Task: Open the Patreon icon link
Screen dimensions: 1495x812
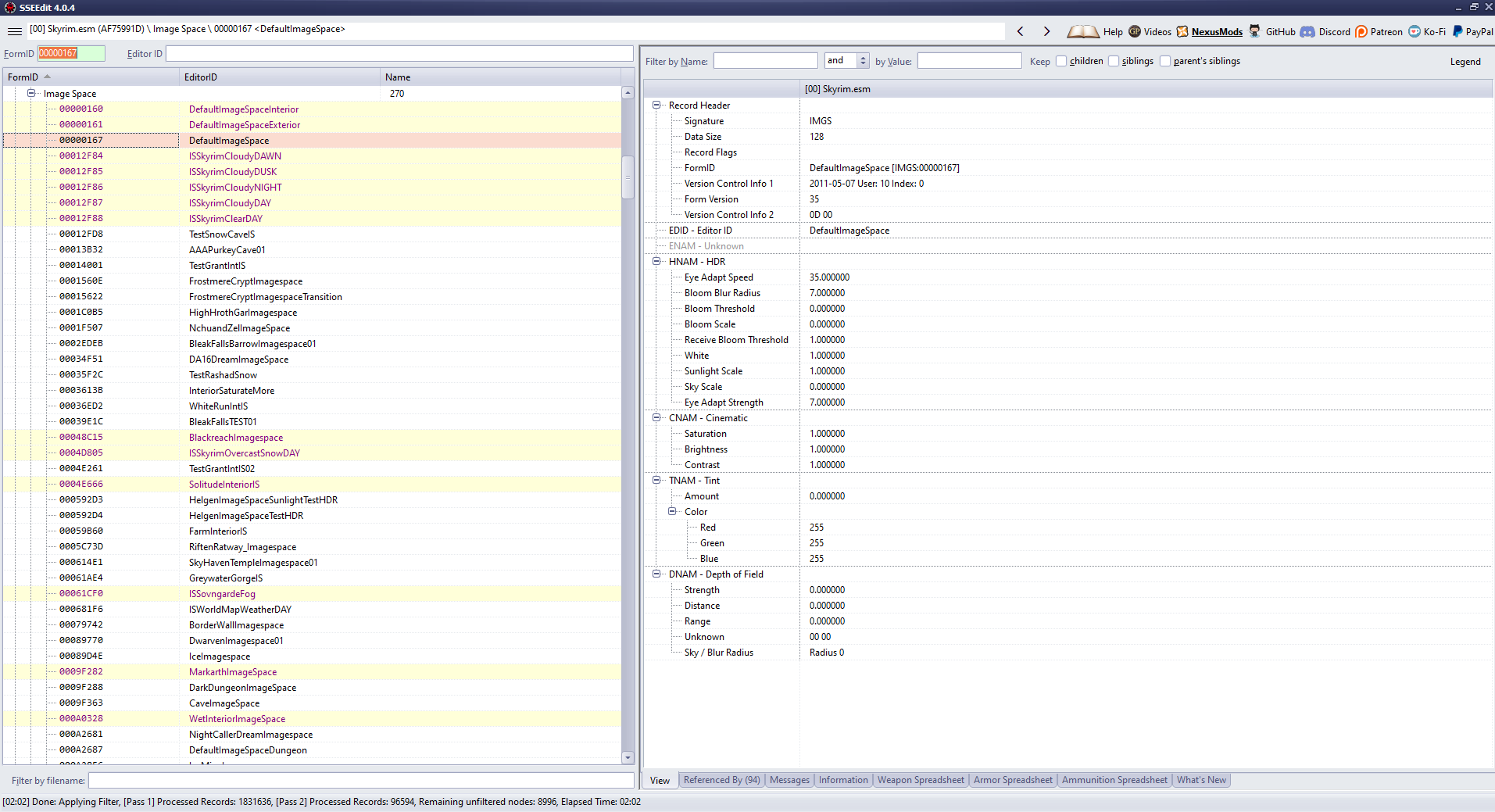Action: tap(1361, 31)
